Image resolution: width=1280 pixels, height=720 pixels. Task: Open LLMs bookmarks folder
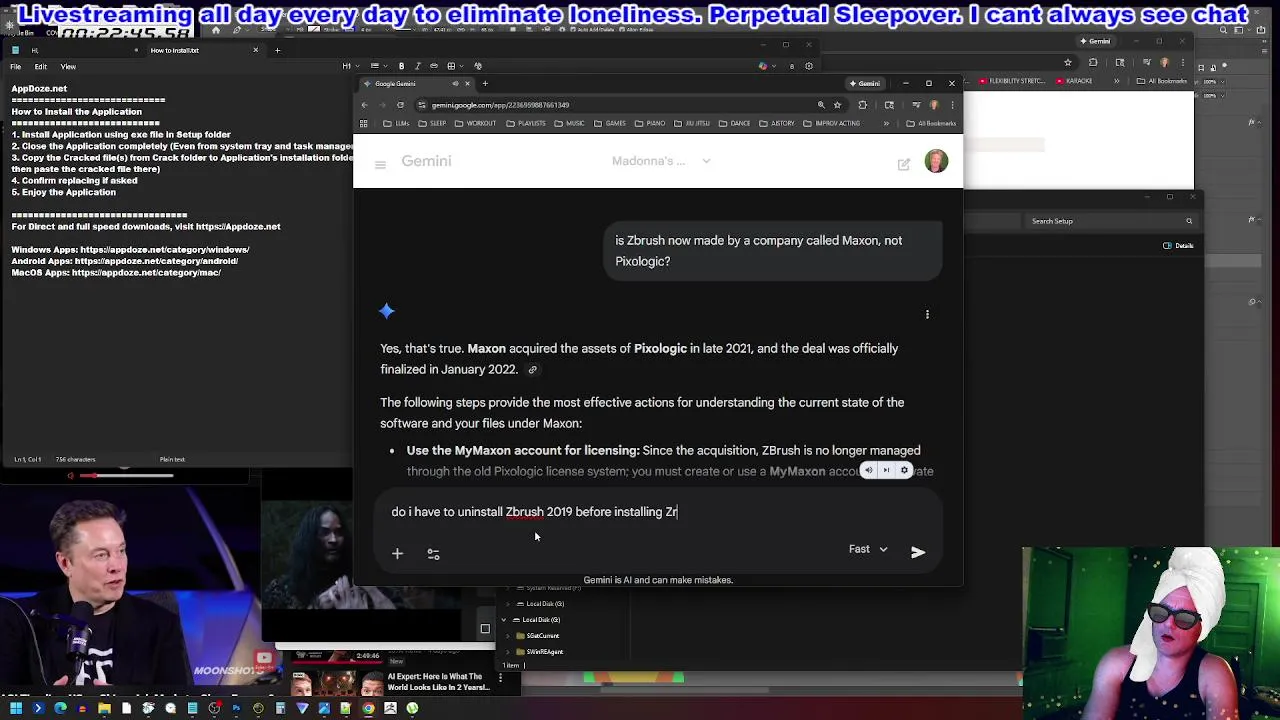[x=397, y=123]
